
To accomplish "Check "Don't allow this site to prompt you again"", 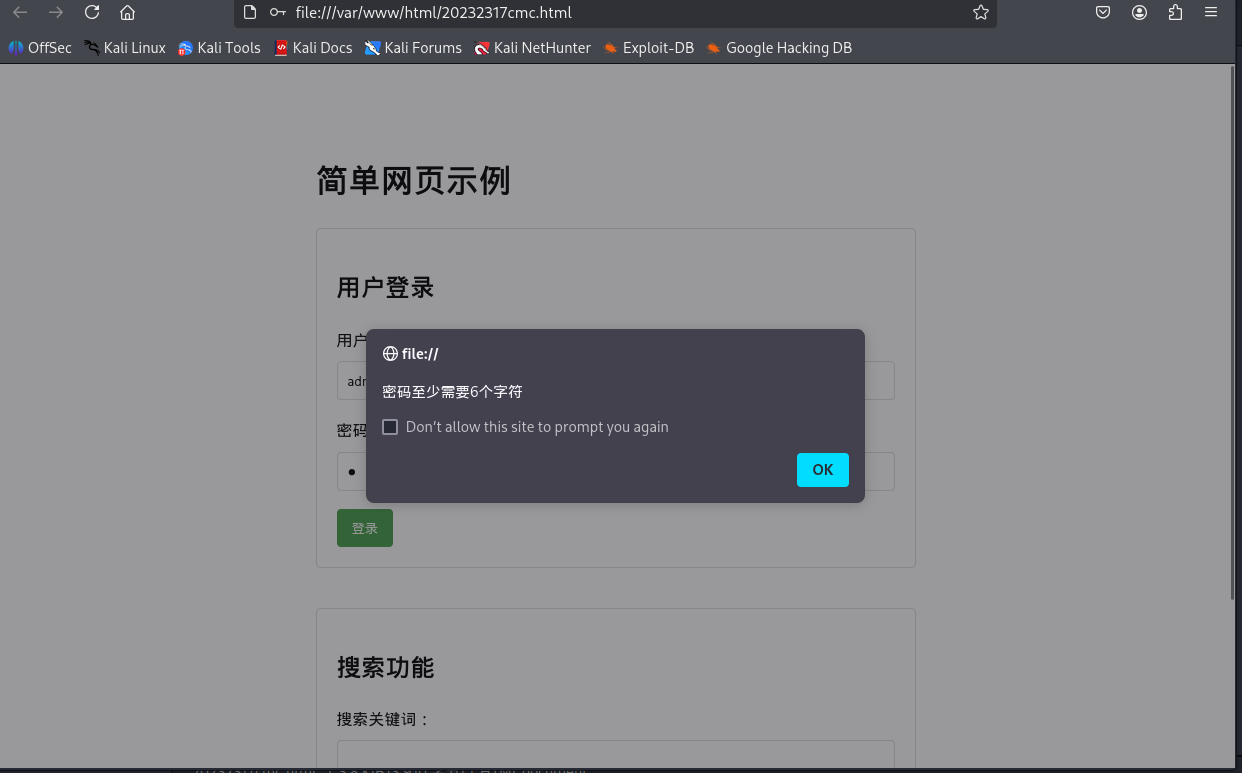I will 390,426.
